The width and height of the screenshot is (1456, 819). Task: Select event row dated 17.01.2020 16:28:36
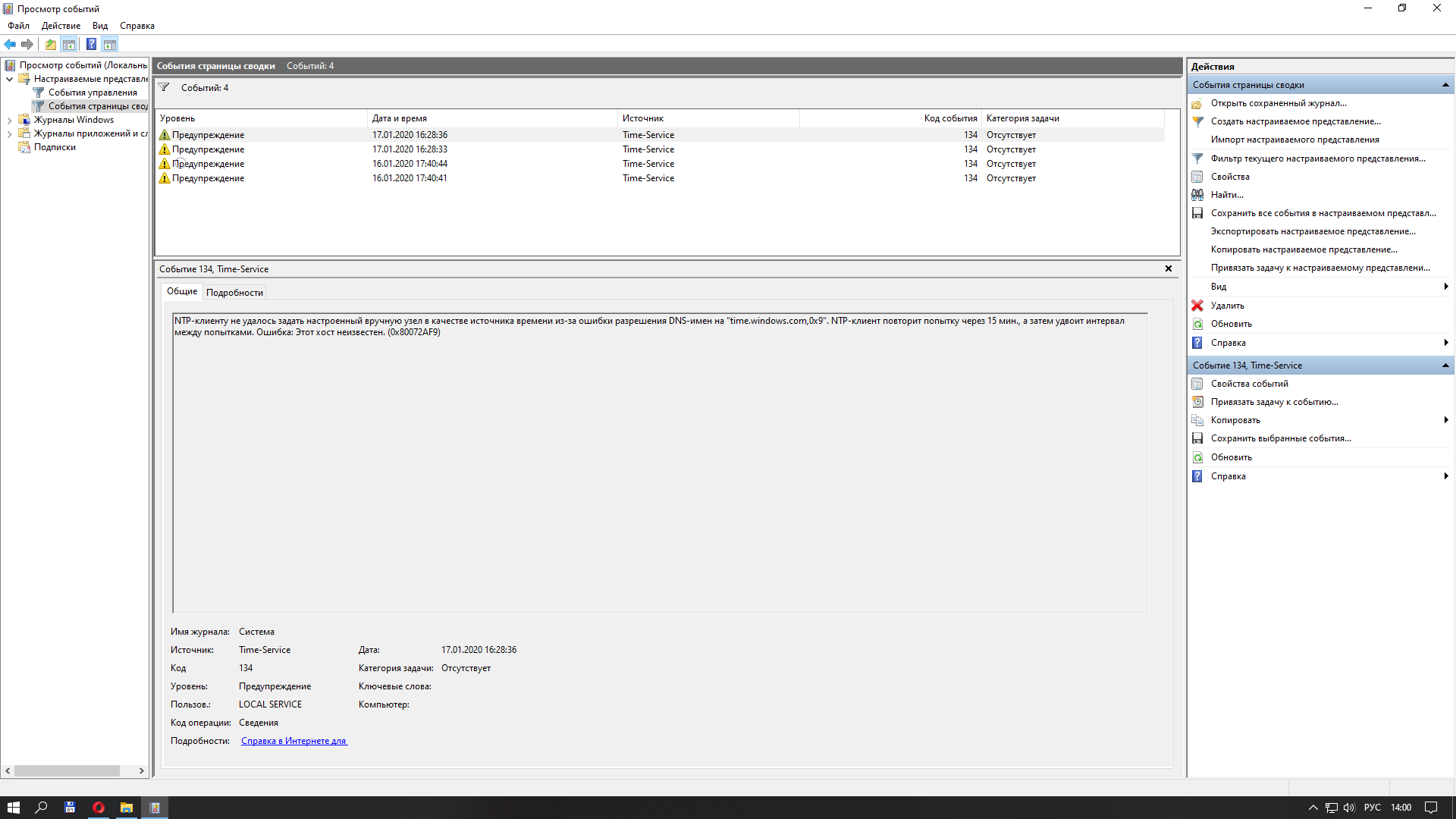[660, 135]
